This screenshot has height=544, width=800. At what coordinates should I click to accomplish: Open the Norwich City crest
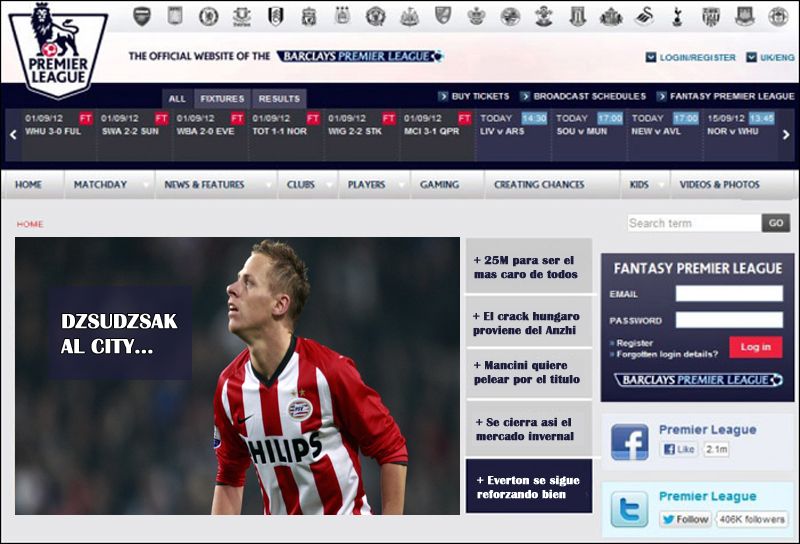(442, 15)
